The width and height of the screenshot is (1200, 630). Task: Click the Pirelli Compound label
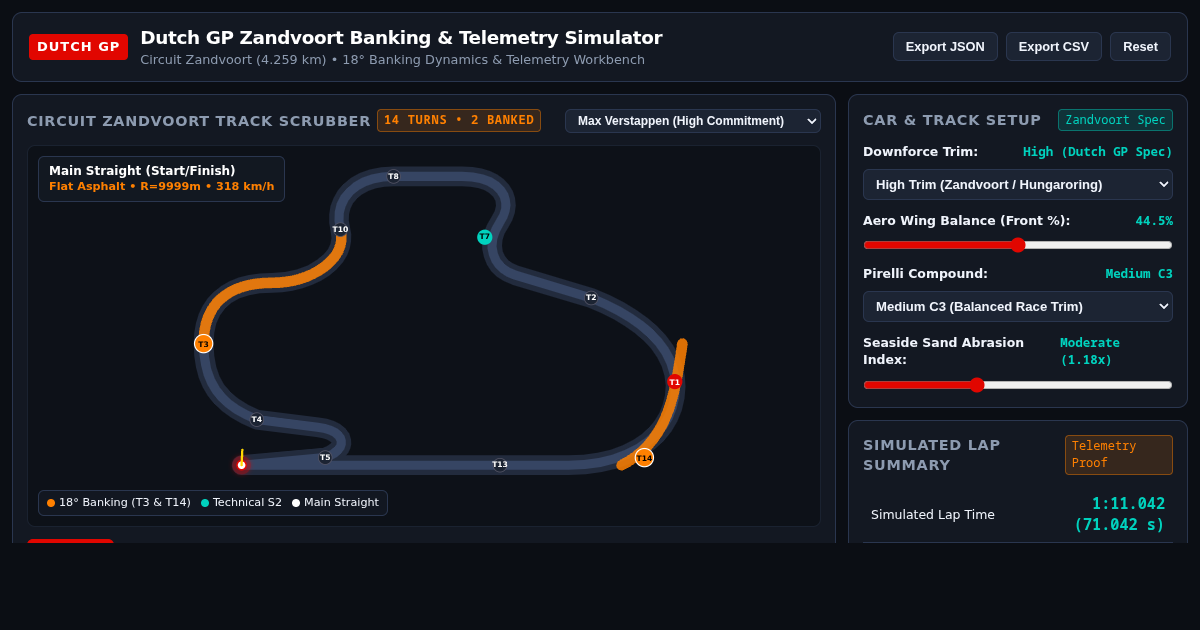coord(925,274)
